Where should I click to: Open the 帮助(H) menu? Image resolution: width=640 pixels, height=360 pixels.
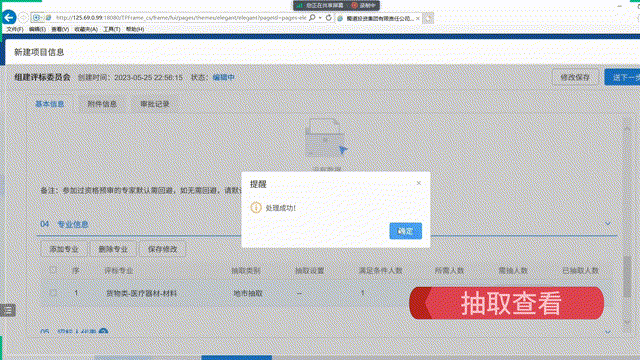click(x=135, y=29)
